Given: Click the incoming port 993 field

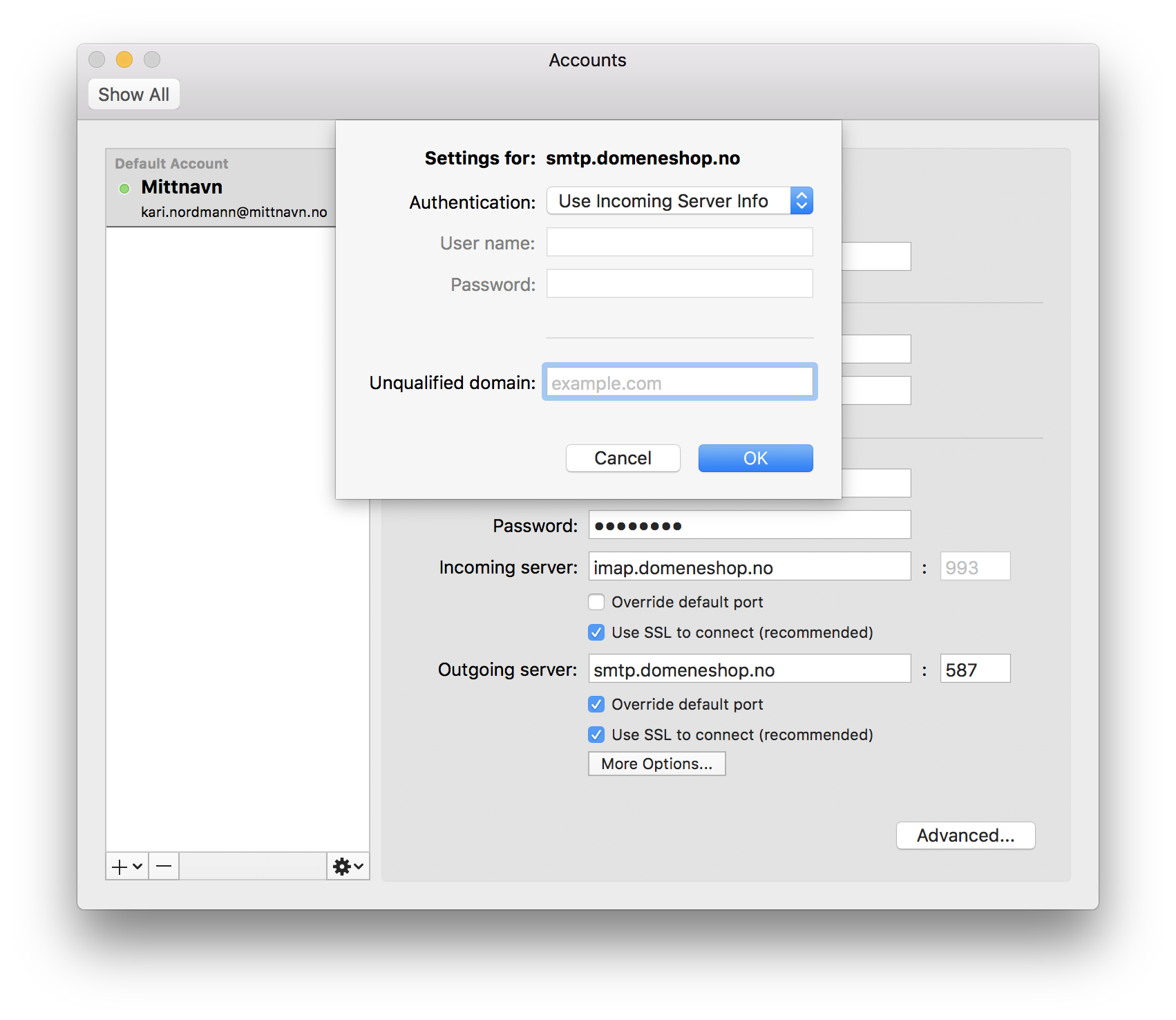Looking at the screenshot, I should coord(975,567).
